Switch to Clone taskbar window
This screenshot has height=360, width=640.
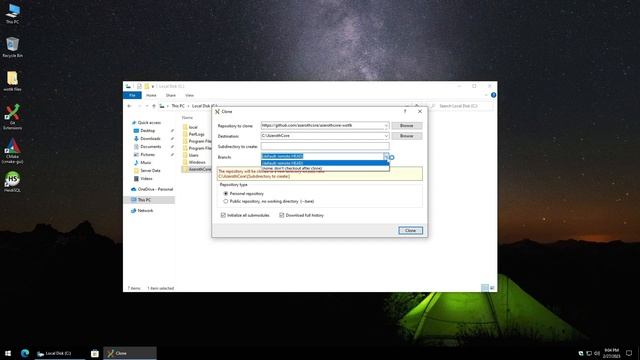click(x=130, y=353)
